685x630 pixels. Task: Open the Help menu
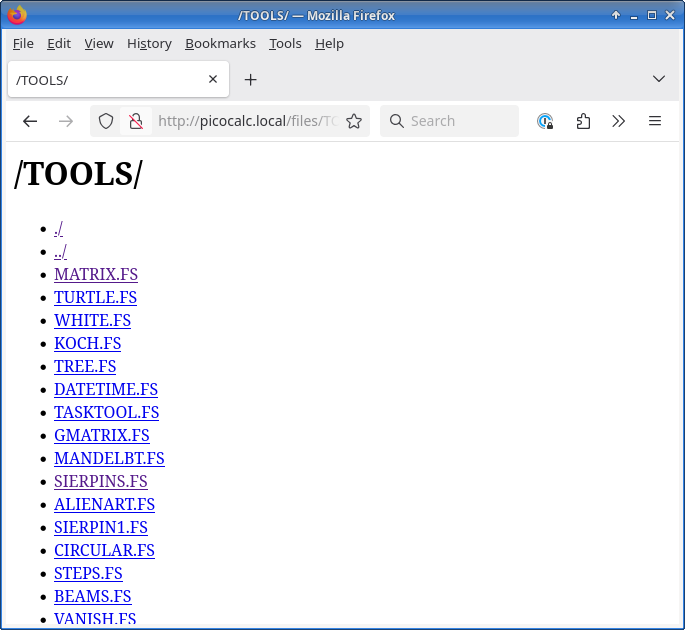[329, 44]
